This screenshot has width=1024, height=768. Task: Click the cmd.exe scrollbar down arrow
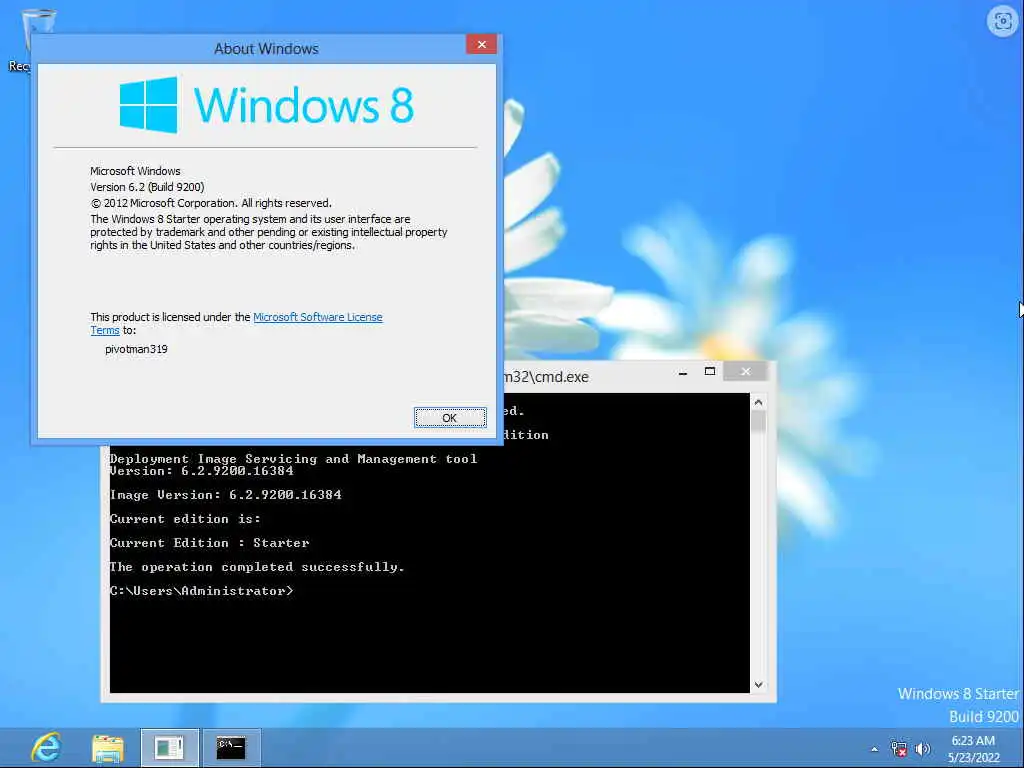tap(758, 684)
